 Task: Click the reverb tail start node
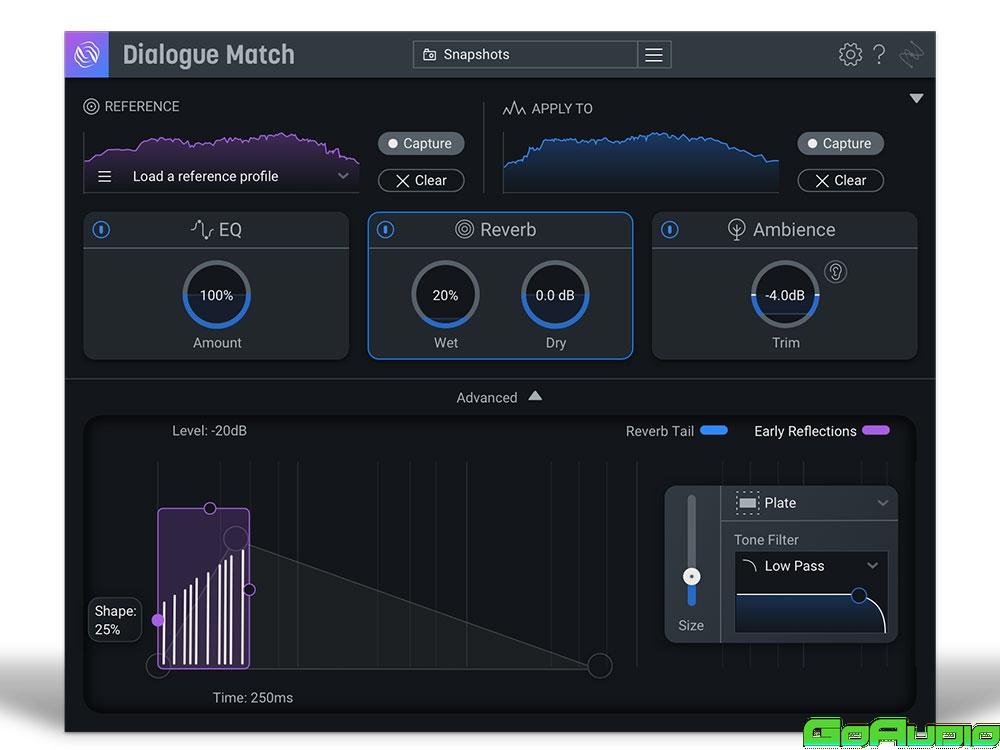[158, 666]
